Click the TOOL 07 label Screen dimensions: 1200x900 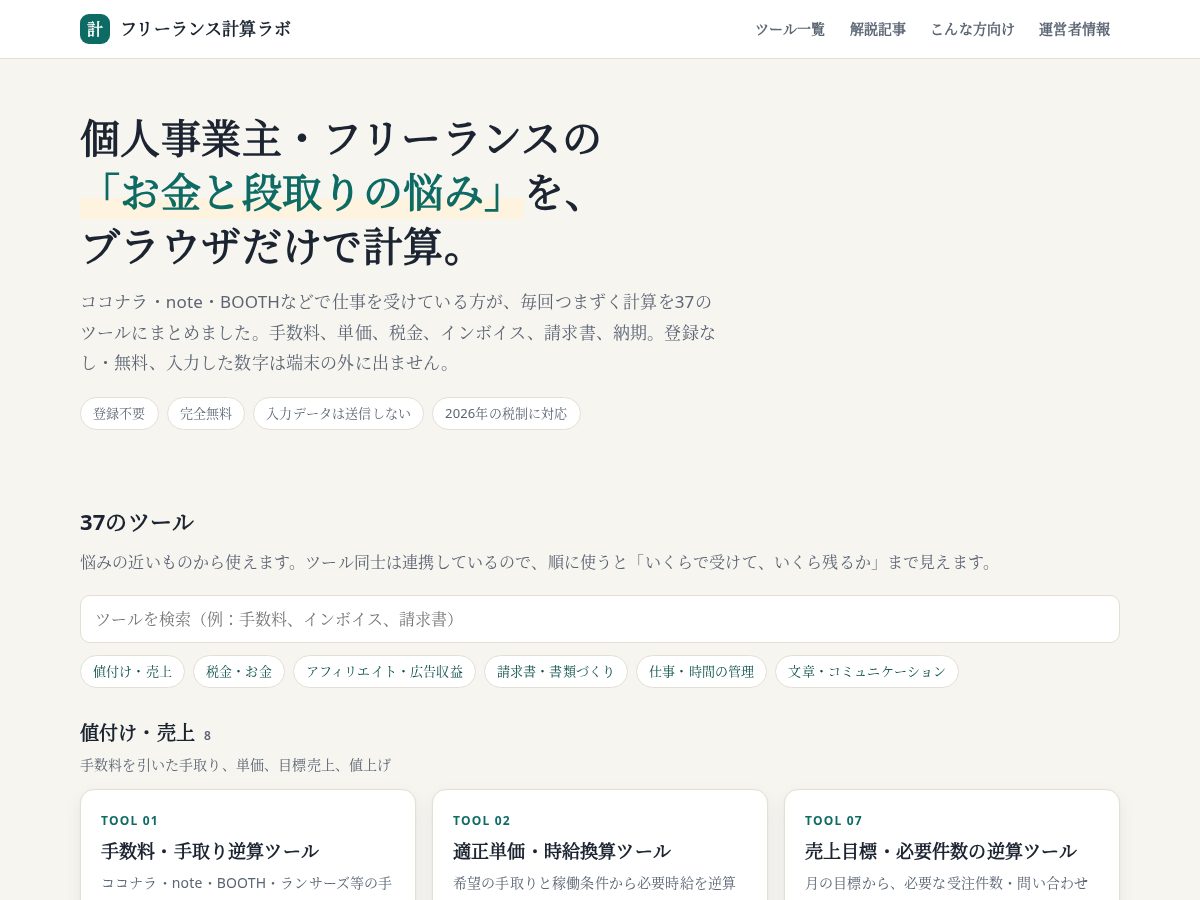[x=834, y=820]
